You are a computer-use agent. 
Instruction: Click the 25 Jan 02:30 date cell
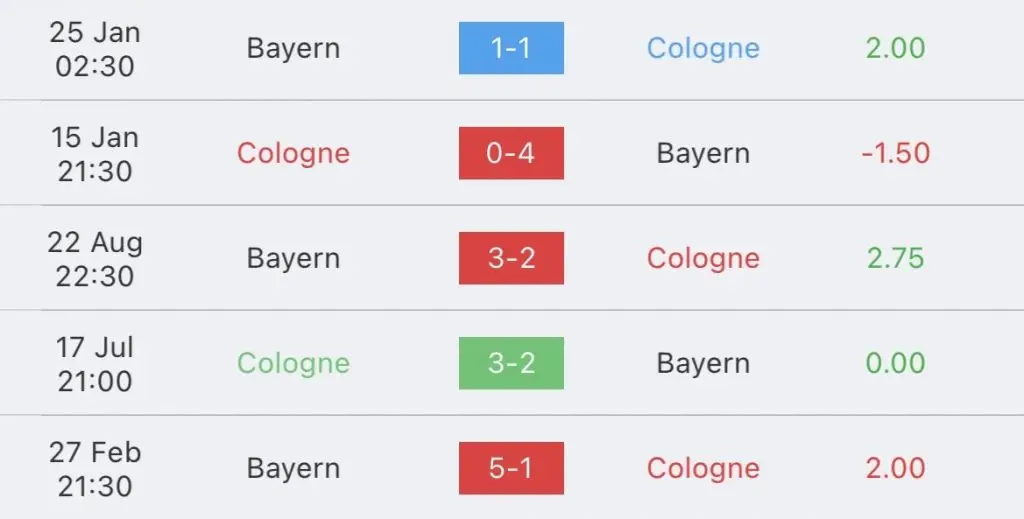(x=95, y=49)
